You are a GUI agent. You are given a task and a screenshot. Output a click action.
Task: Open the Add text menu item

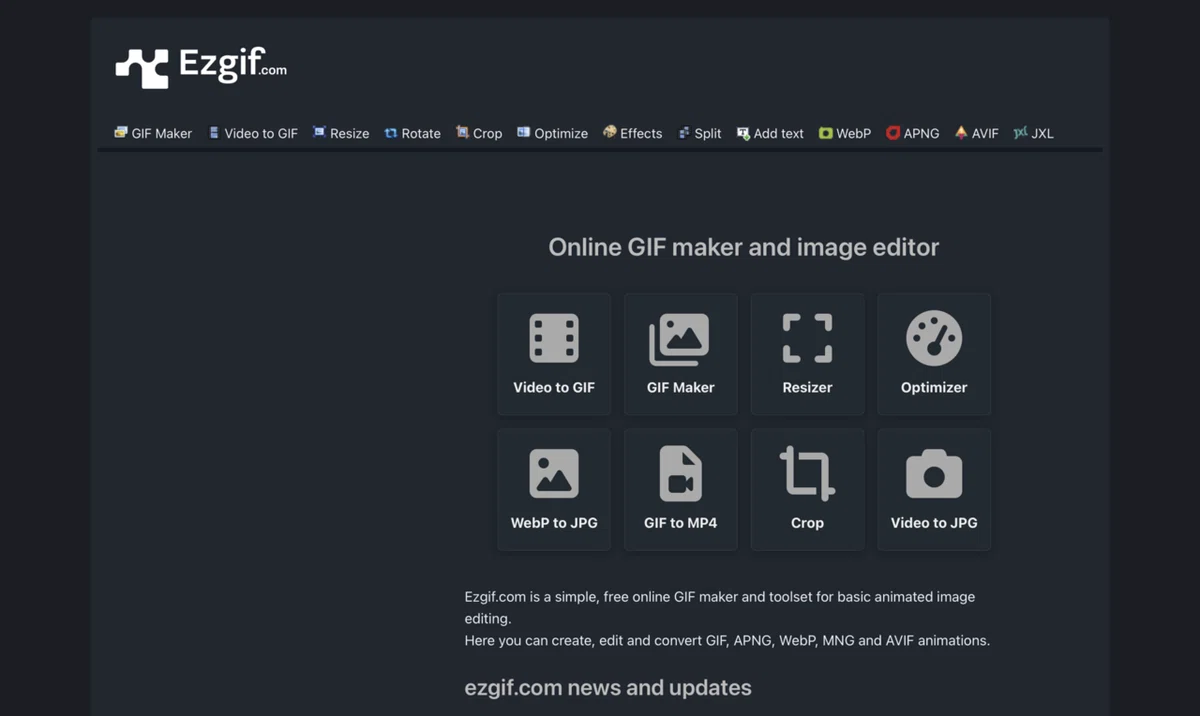pyautogui.click(x=770, y=133)
